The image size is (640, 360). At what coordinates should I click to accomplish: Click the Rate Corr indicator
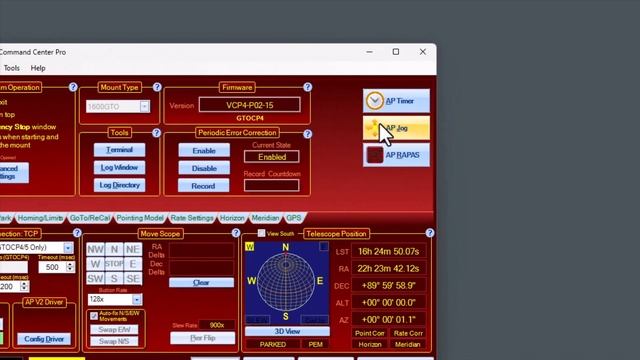pos(408,333)
